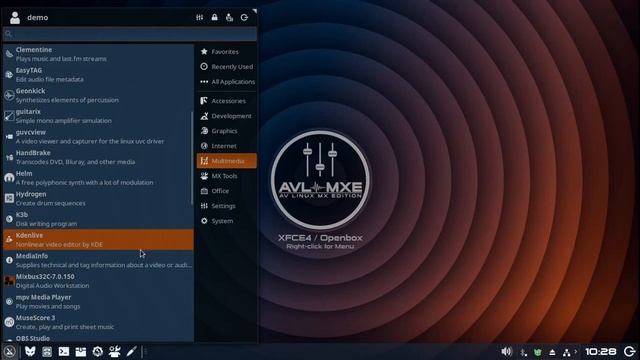The width and height of the screenshot is (640, 360).
Task: Switch user via header icon
Action: 229,17
